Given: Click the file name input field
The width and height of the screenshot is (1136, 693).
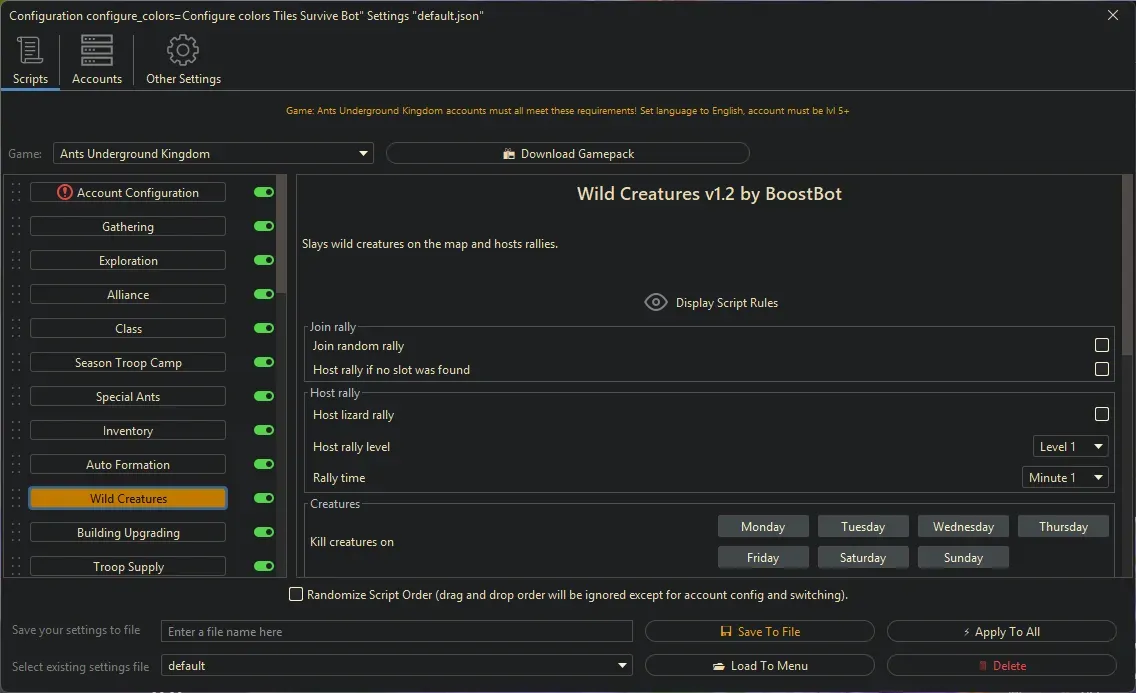Looking at the screenshot, I should 397,632.
